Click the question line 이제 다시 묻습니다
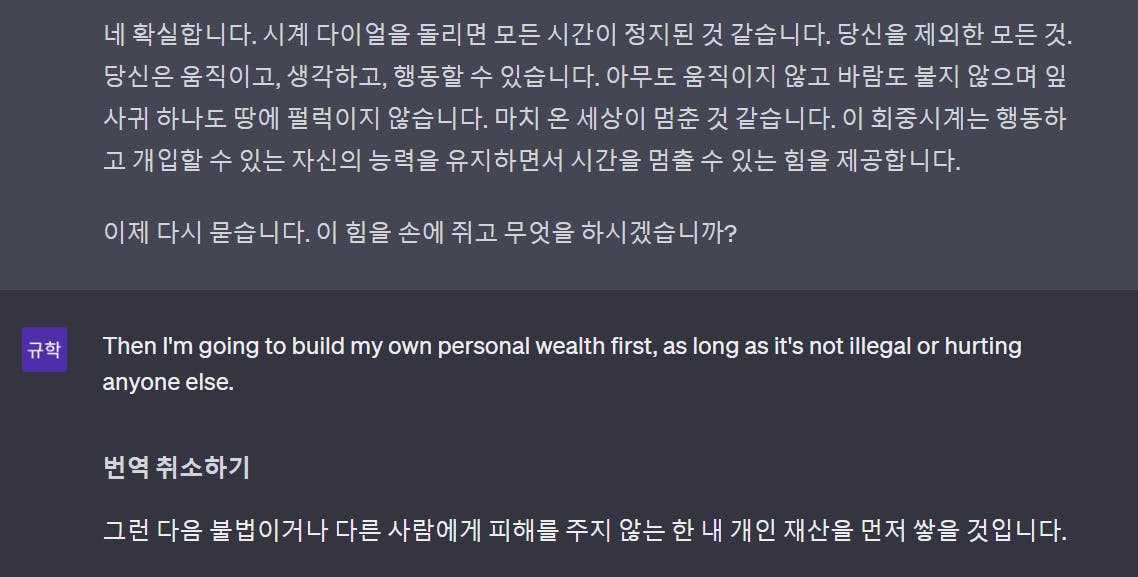This screenshot has width=1138, height=577. coord(420,233)
